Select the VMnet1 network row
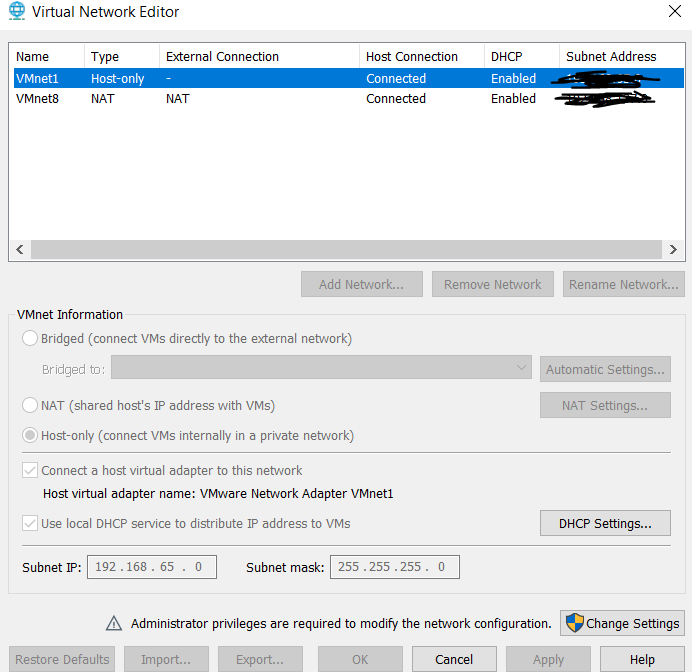This screenshot has width=692, height=672. [349, 78]
